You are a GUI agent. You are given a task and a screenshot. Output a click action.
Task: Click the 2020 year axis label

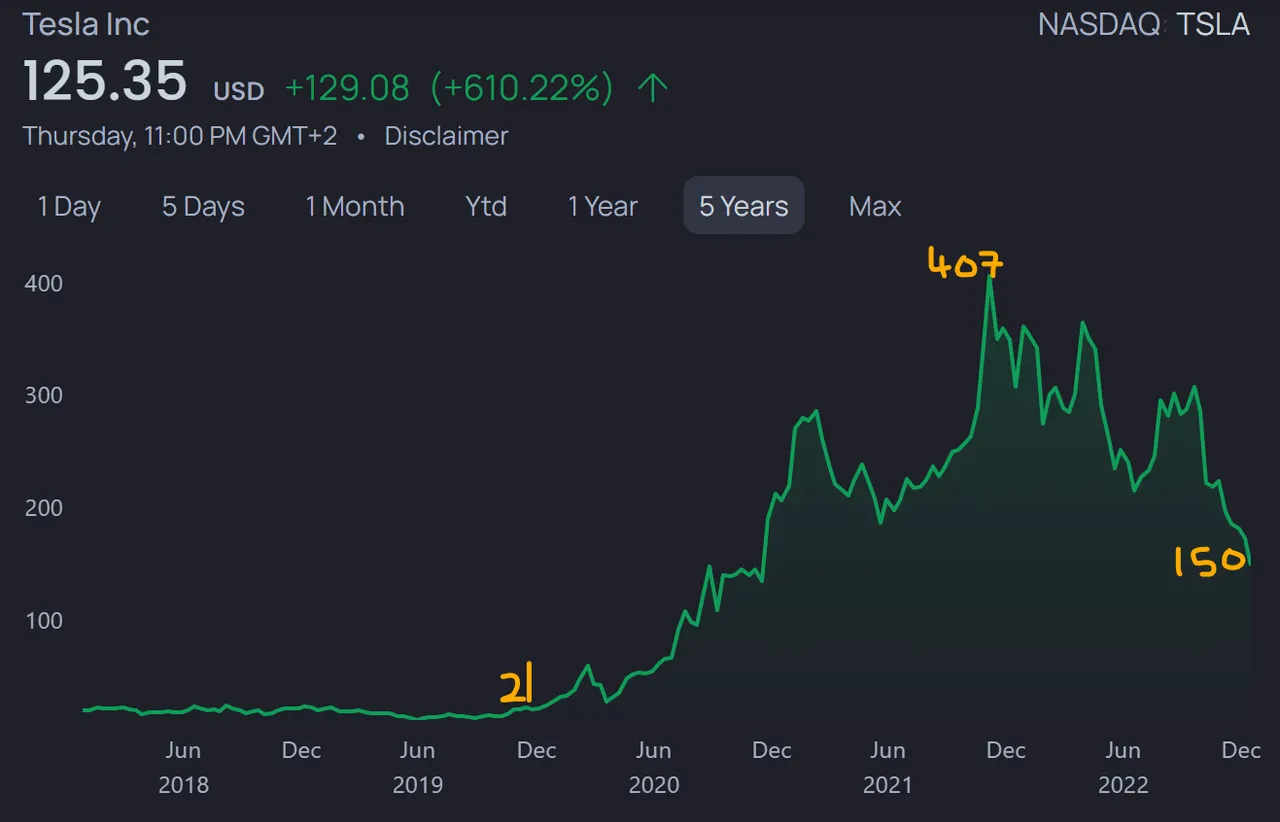(654, 785)
